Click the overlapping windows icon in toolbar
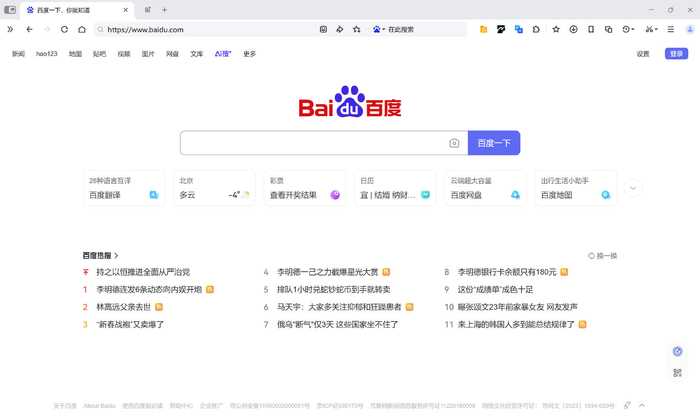 point(608,29)
